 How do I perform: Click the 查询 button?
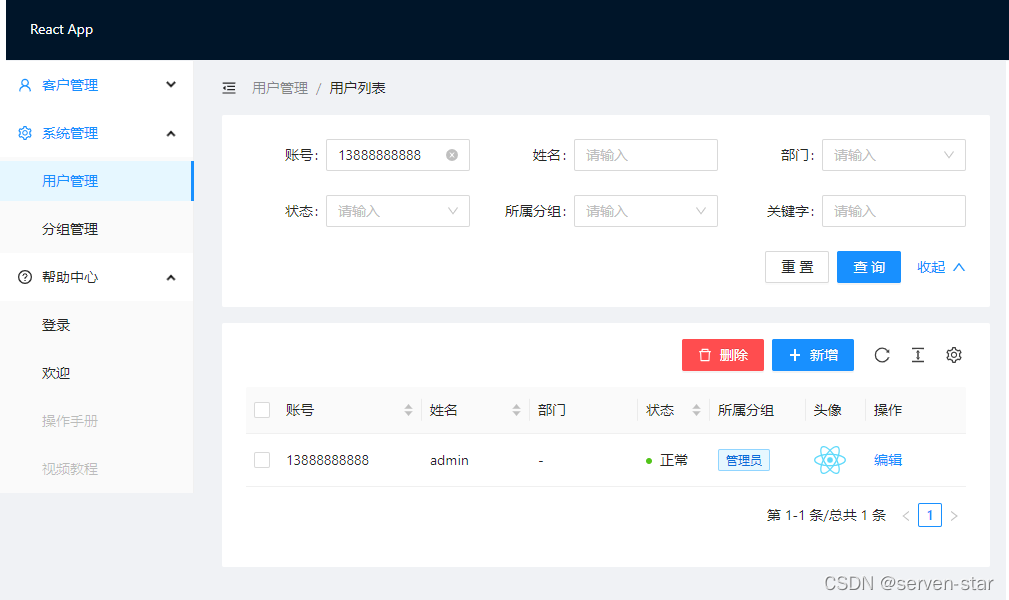click(869, 267)
